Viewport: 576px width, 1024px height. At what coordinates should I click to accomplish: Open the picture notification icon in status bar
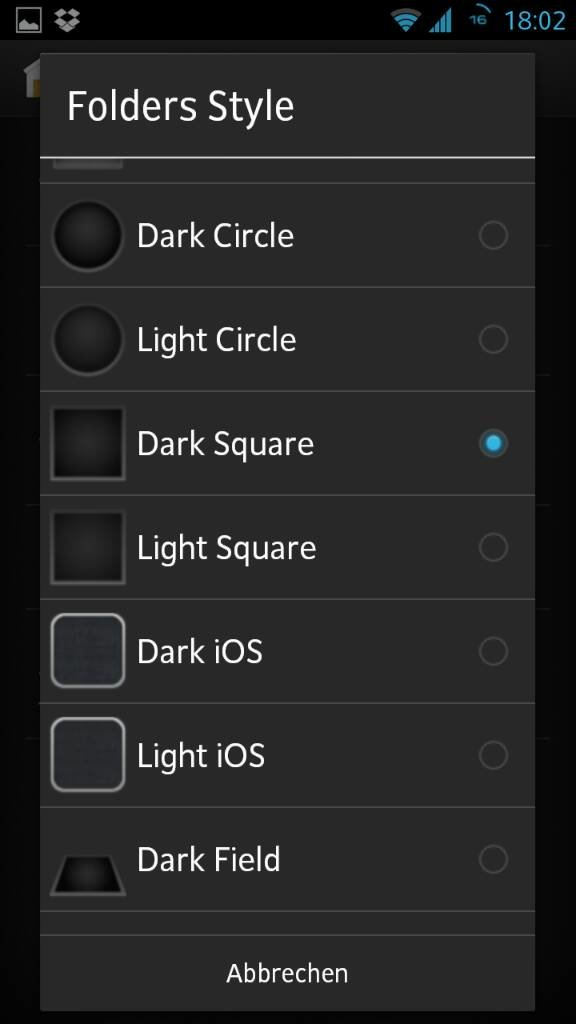click(x=28, y=21)
